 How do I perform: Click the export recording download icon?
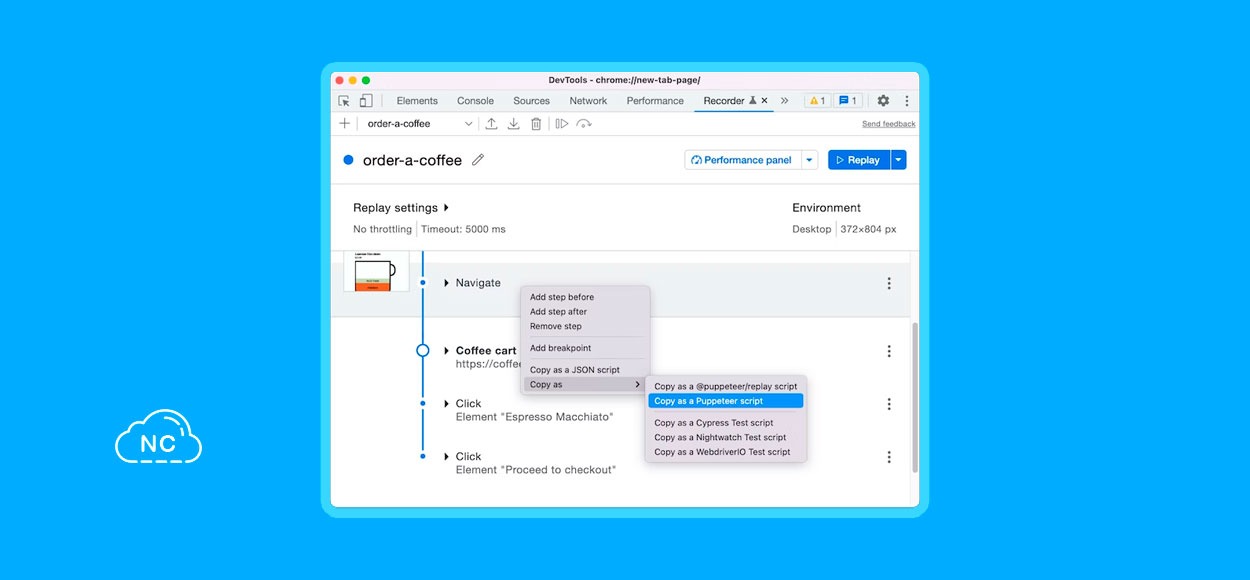click(x=513, y=123)
